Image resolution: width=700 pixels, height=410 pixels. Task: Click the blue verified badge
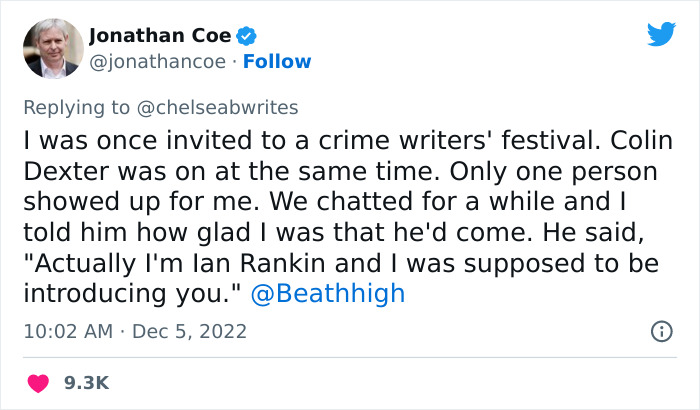point(248,37)
